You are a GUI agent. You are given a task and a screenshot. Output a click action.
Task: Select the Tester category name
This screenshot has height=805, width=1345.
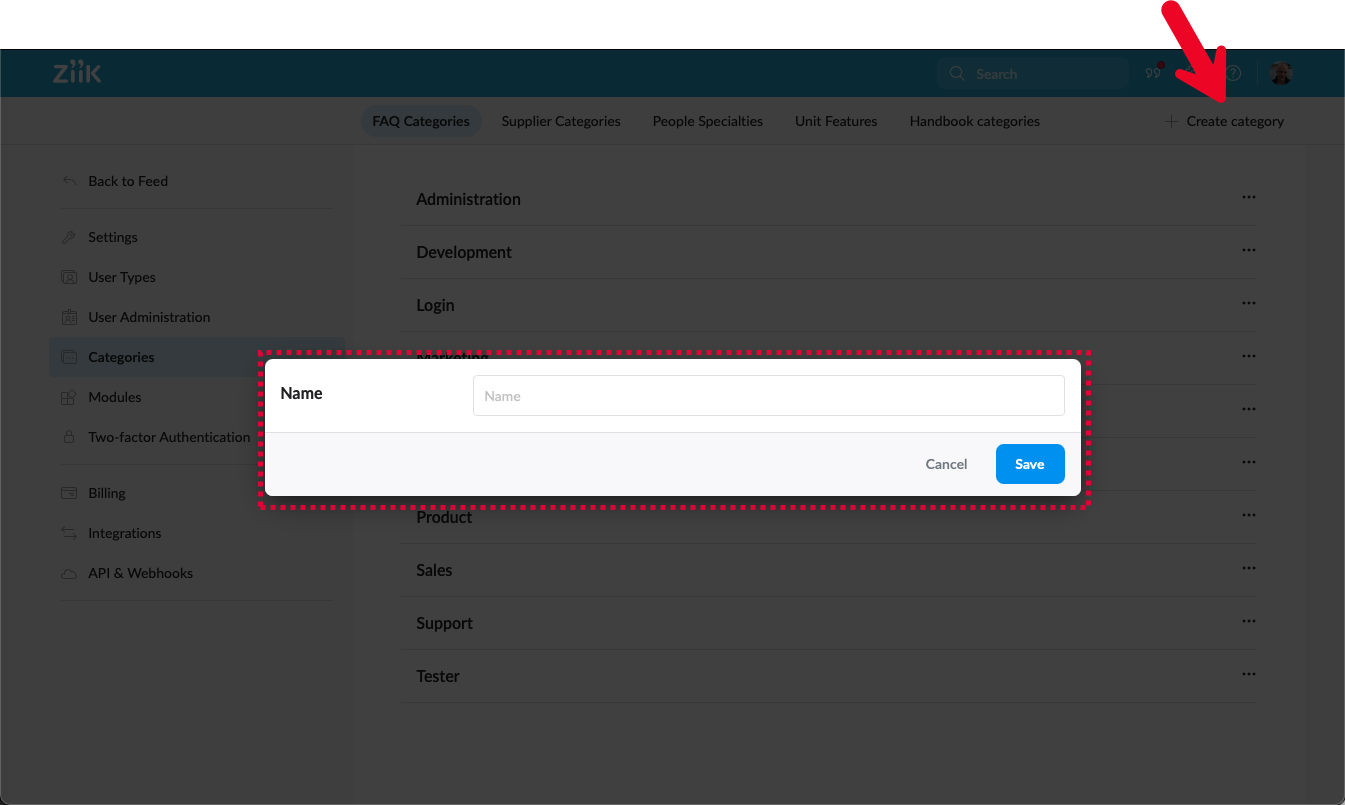[x=438, y=676]
